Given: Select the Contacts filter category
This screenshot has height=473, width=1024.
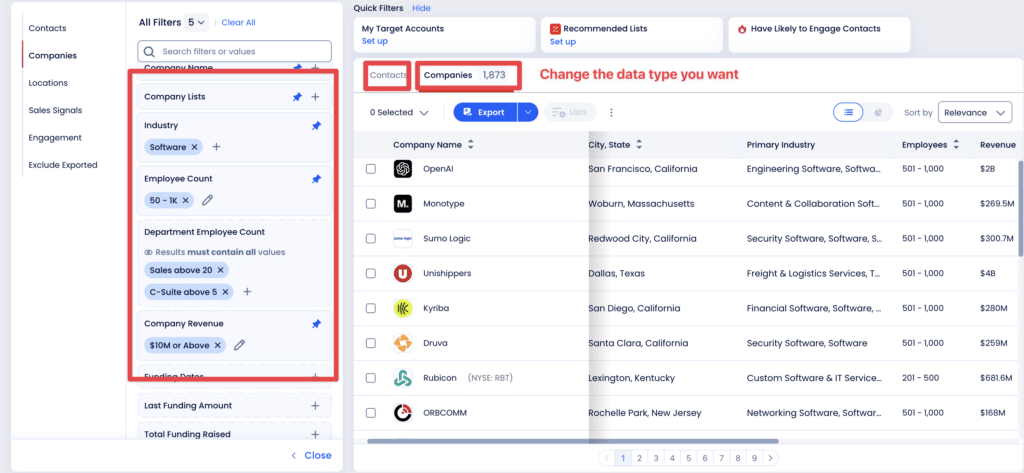Looking at the screenshot, I should click(48, 28).
